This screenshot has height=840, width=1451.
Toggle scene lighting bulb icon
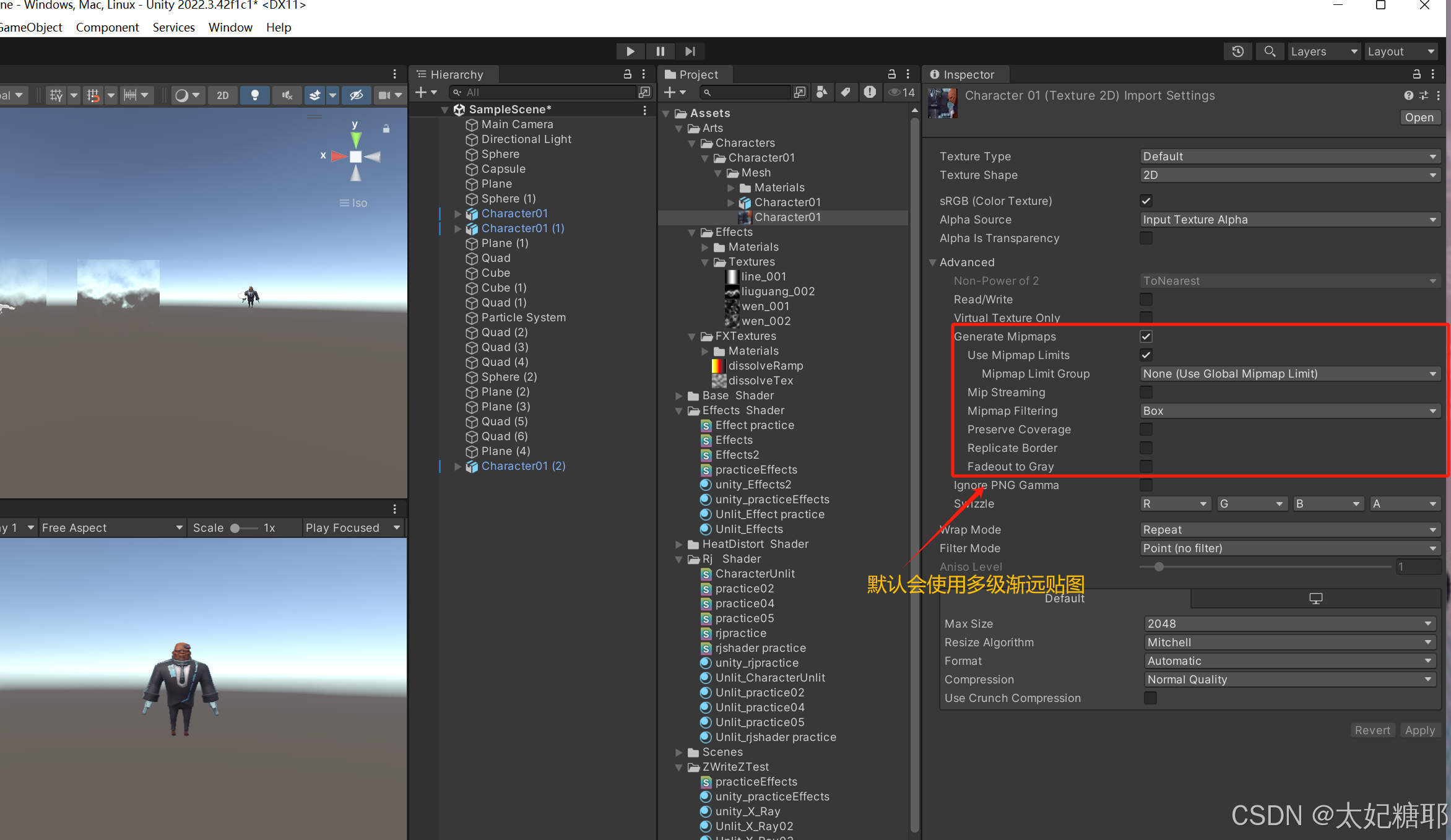[x=254, y=95]
